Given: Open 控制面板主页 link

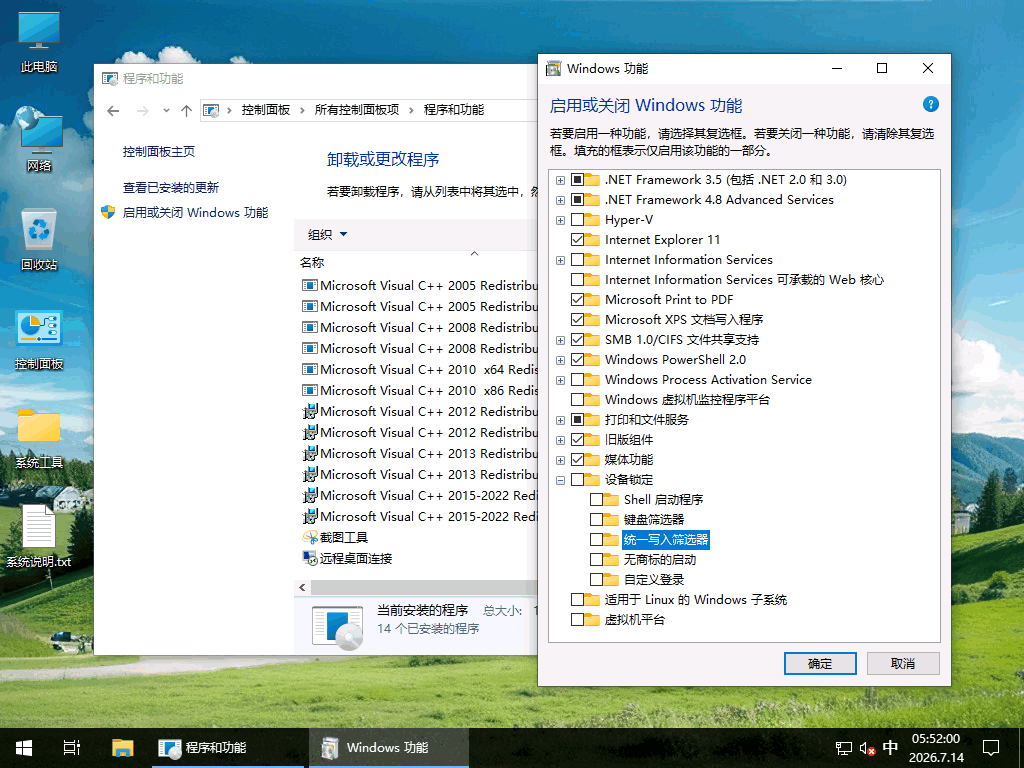Looking at the screenshot, I should 159,152.
